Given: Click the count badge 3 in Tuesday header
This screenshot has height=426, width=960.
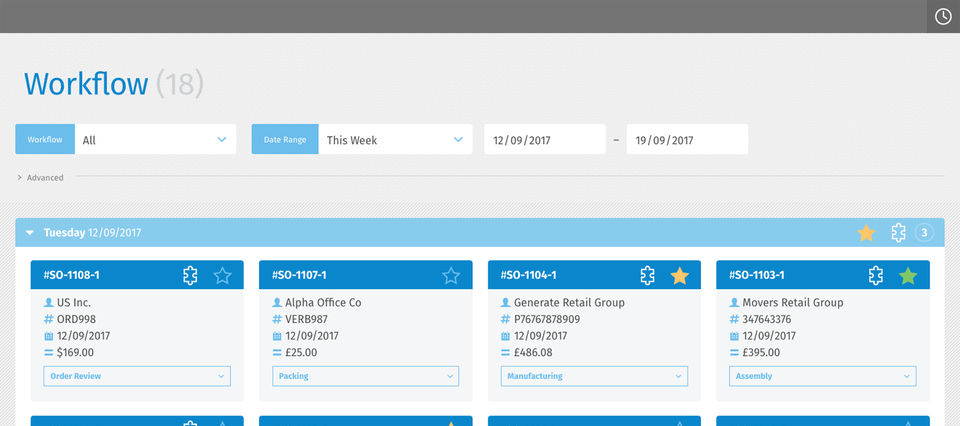Looking at the screenshot, I should pyautogui.click(x=924, y=233).
